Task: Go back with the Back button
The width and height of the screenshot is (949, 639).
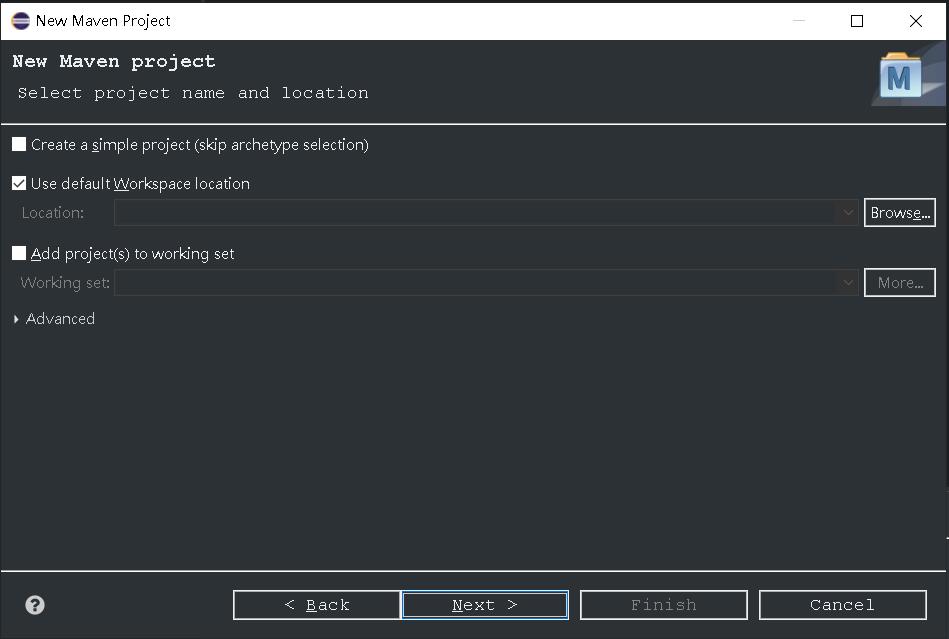Action: tap(317, 605)
